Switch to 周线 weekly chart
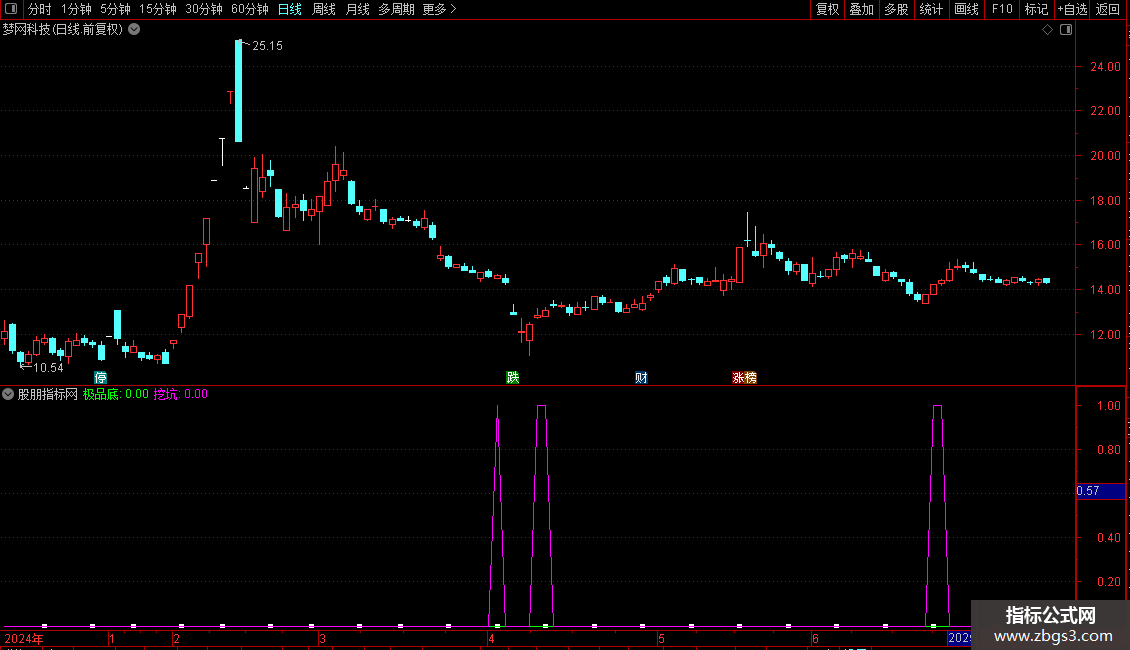Image resolution: width=1130 pixels, height=650 pixels. [x=324, y=9]
